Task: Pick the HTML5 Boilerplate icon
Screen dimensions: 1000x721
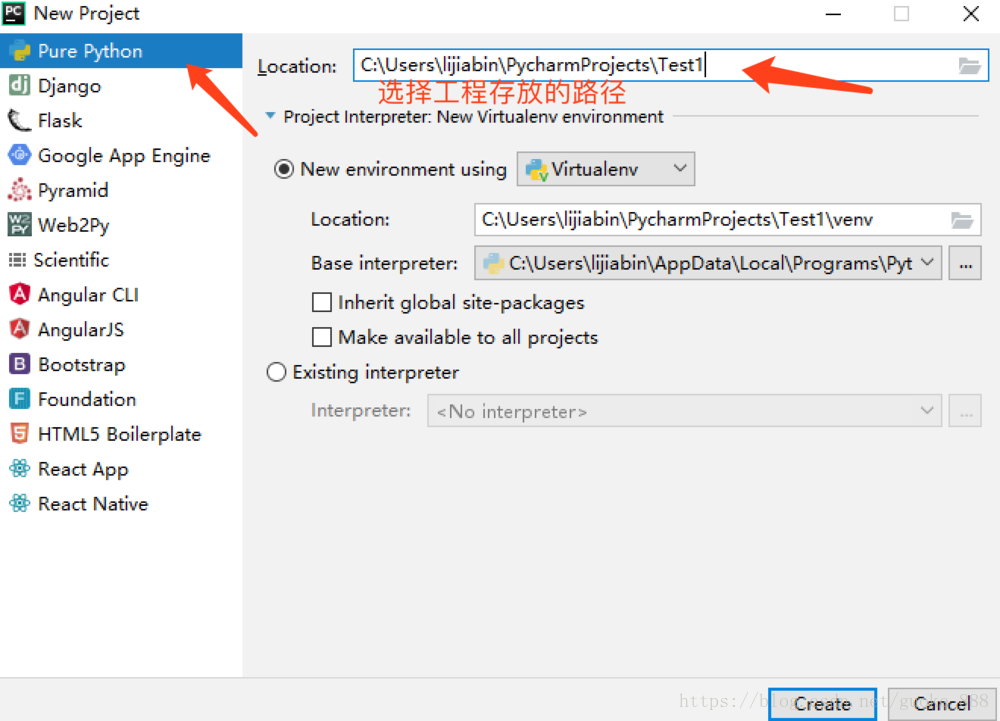Action: click(x=19, y=433)
